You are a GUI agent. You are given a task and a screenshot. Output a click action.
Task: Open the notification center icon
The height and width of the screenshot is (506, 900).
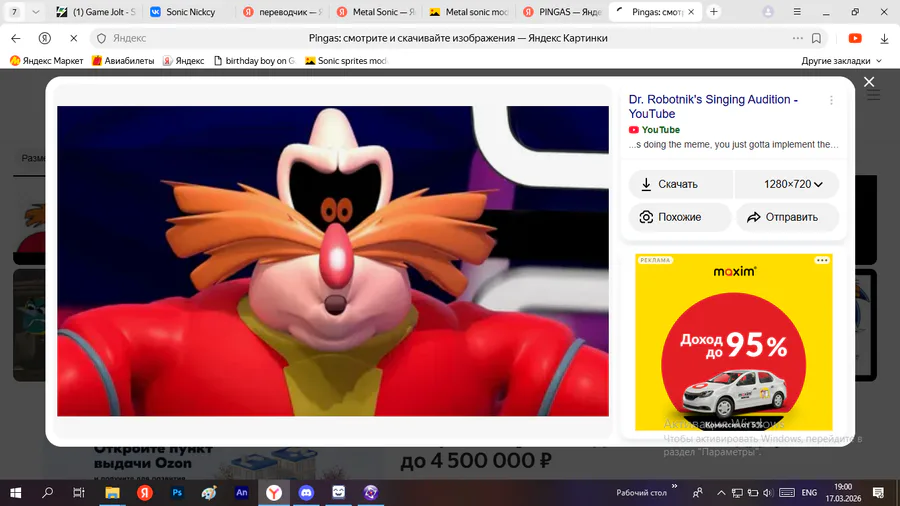pos(878,493)
